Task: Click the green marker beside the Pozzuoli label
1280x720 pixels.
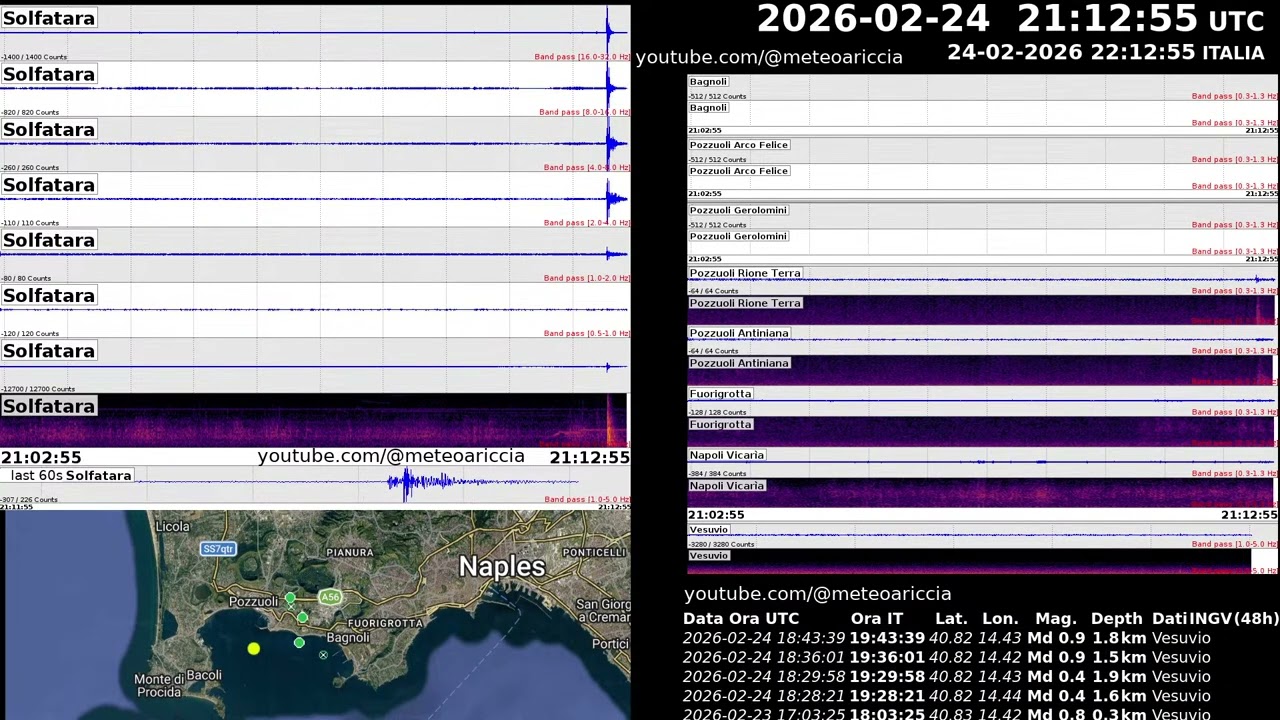Action: (290, 599)
